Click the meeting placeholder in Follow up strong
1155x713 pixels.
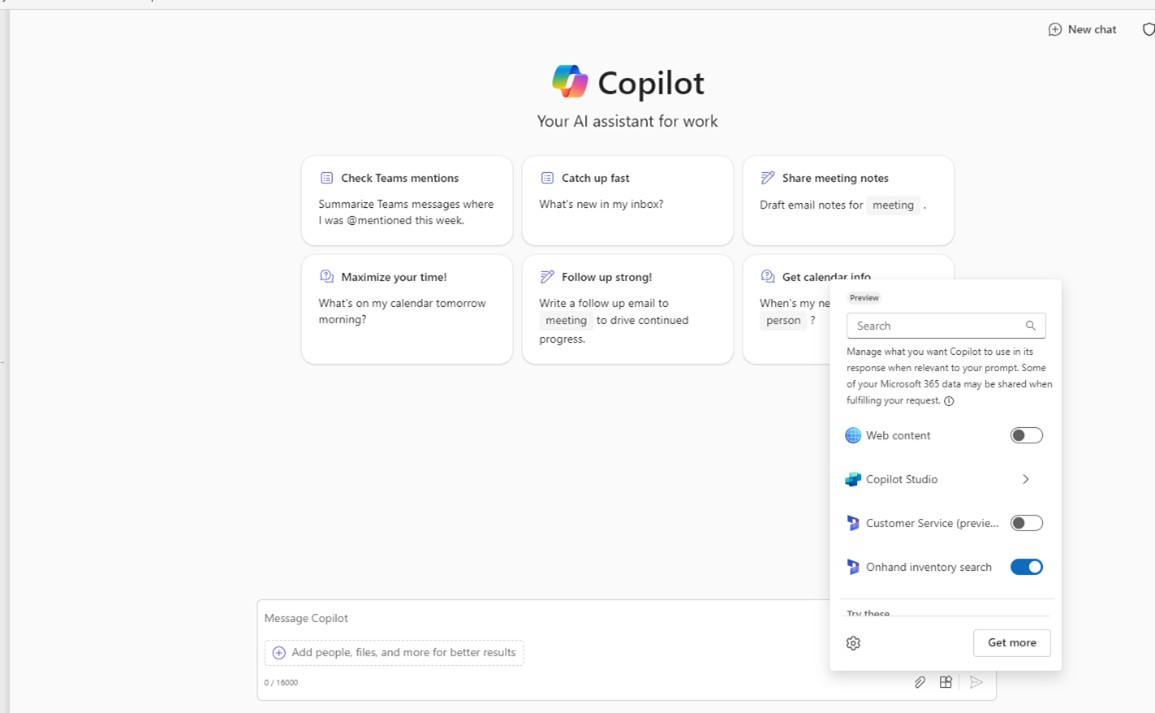(x=566, y=320)
